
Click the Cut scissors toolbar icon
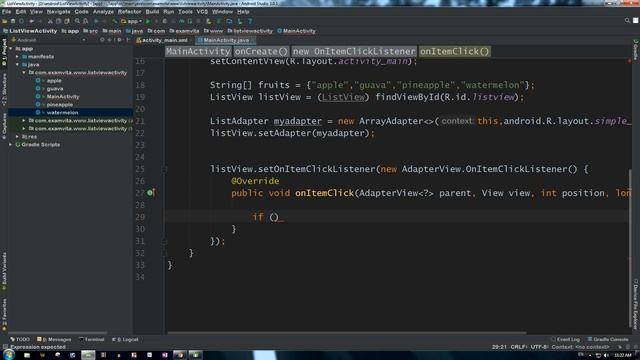pyautogui.click(x=50, y=21)
